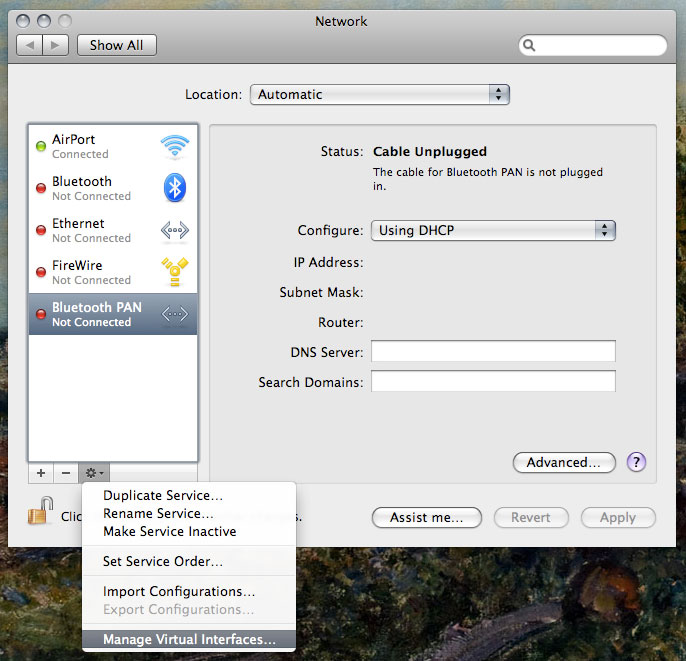Click the magnifier icon in search field

coord(529,45)
